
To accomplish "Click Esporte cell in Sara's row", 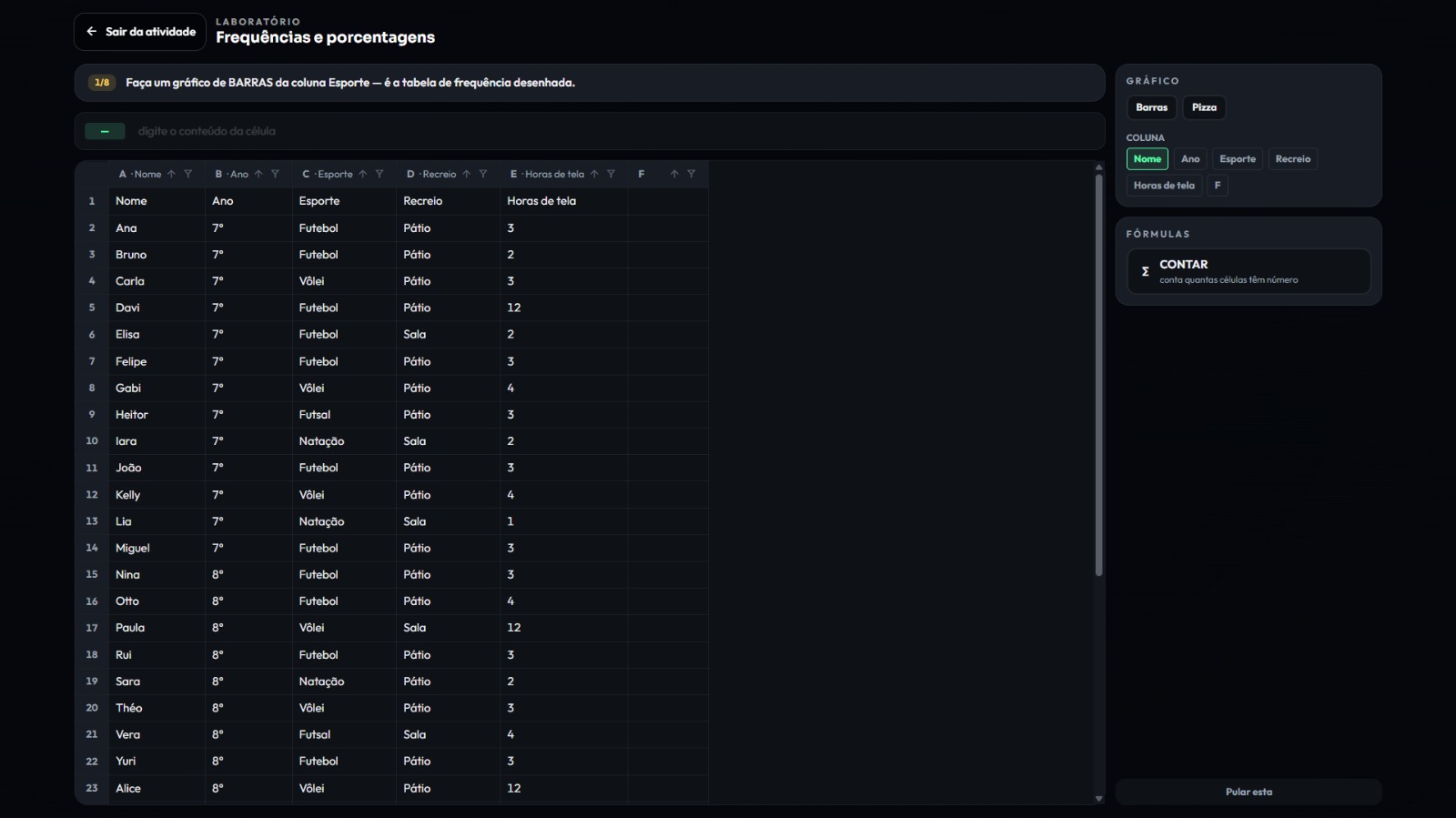I will pyautogui.click(x=344, y=682).
